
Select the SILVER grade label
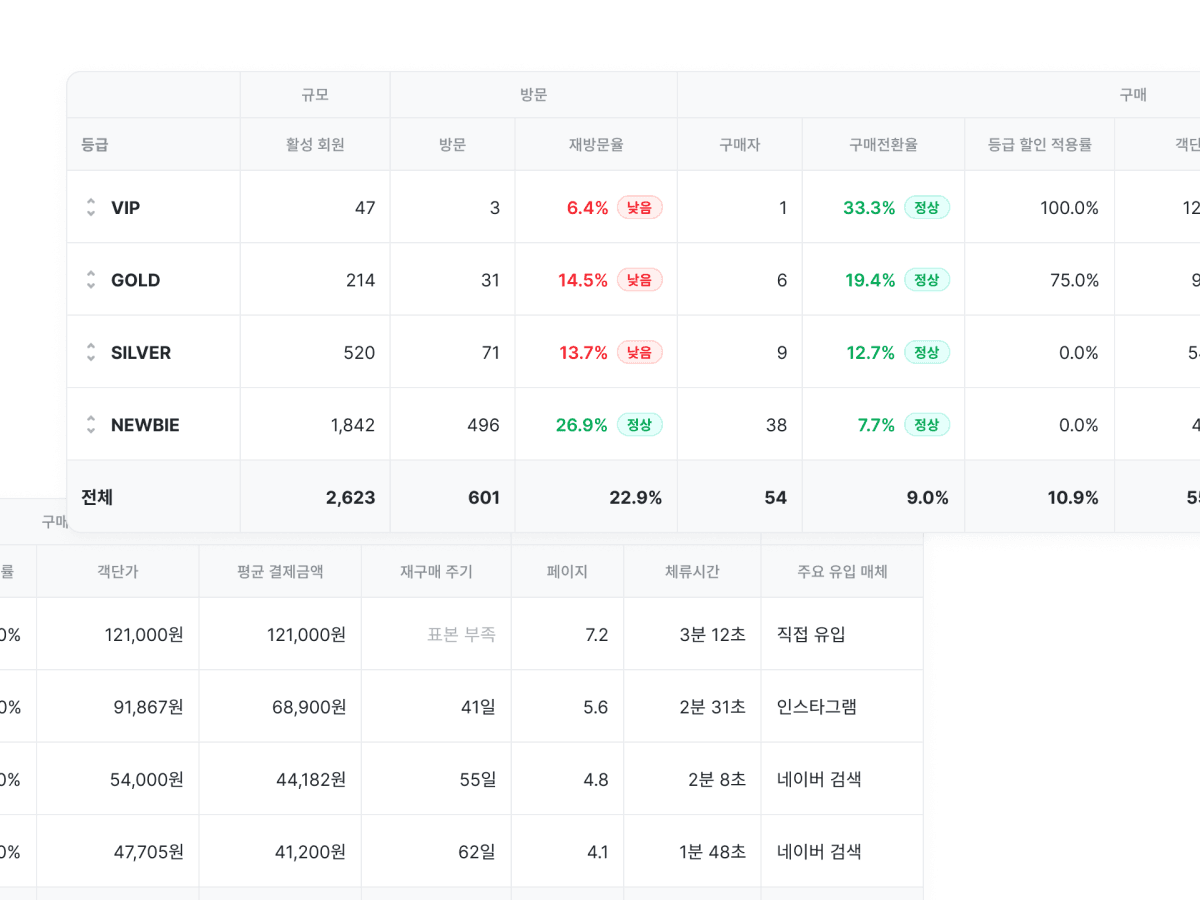tap(141, 352)
